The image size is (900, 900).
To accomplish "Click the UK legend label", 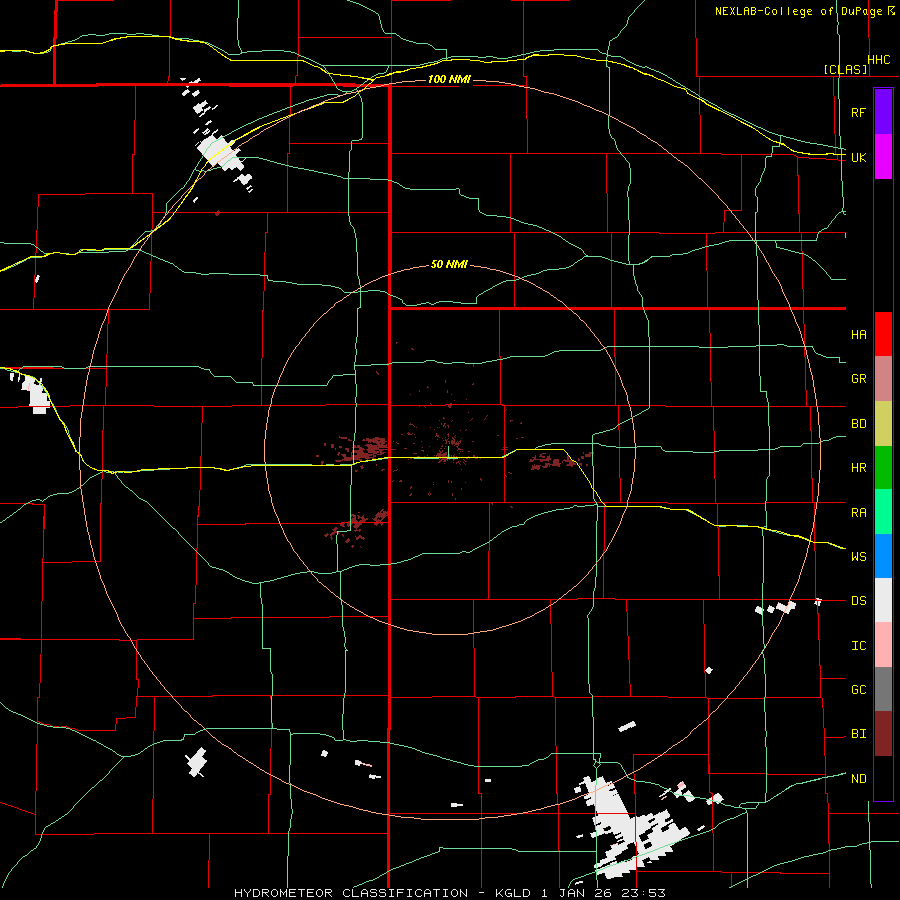I will [858, 157].
